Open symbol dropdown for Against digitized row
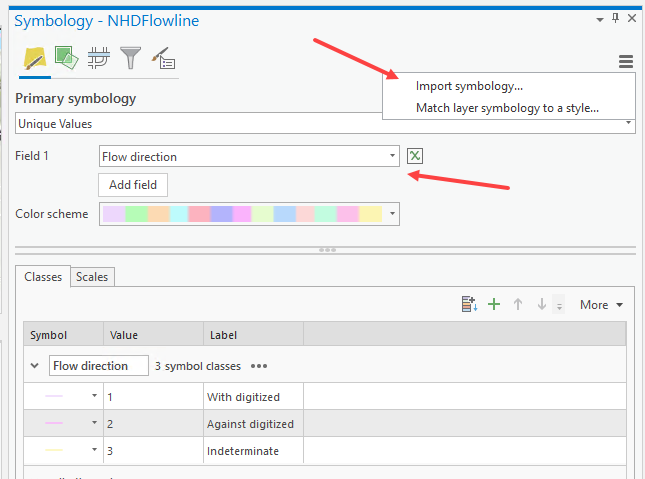This screenshot has height=479, width=645. point(94,423)
